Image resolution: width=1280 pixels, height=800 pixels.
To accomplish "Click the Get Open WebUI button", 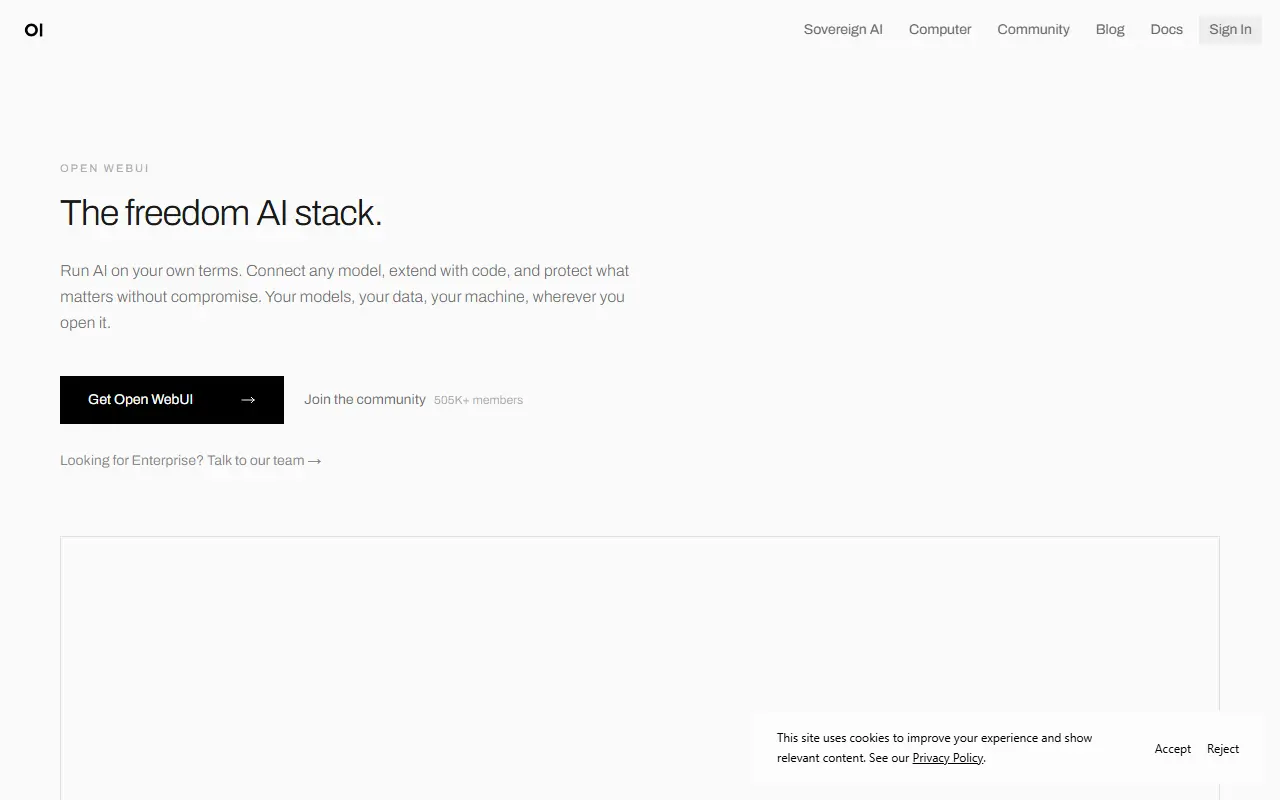I will click(x=172, y=400).
